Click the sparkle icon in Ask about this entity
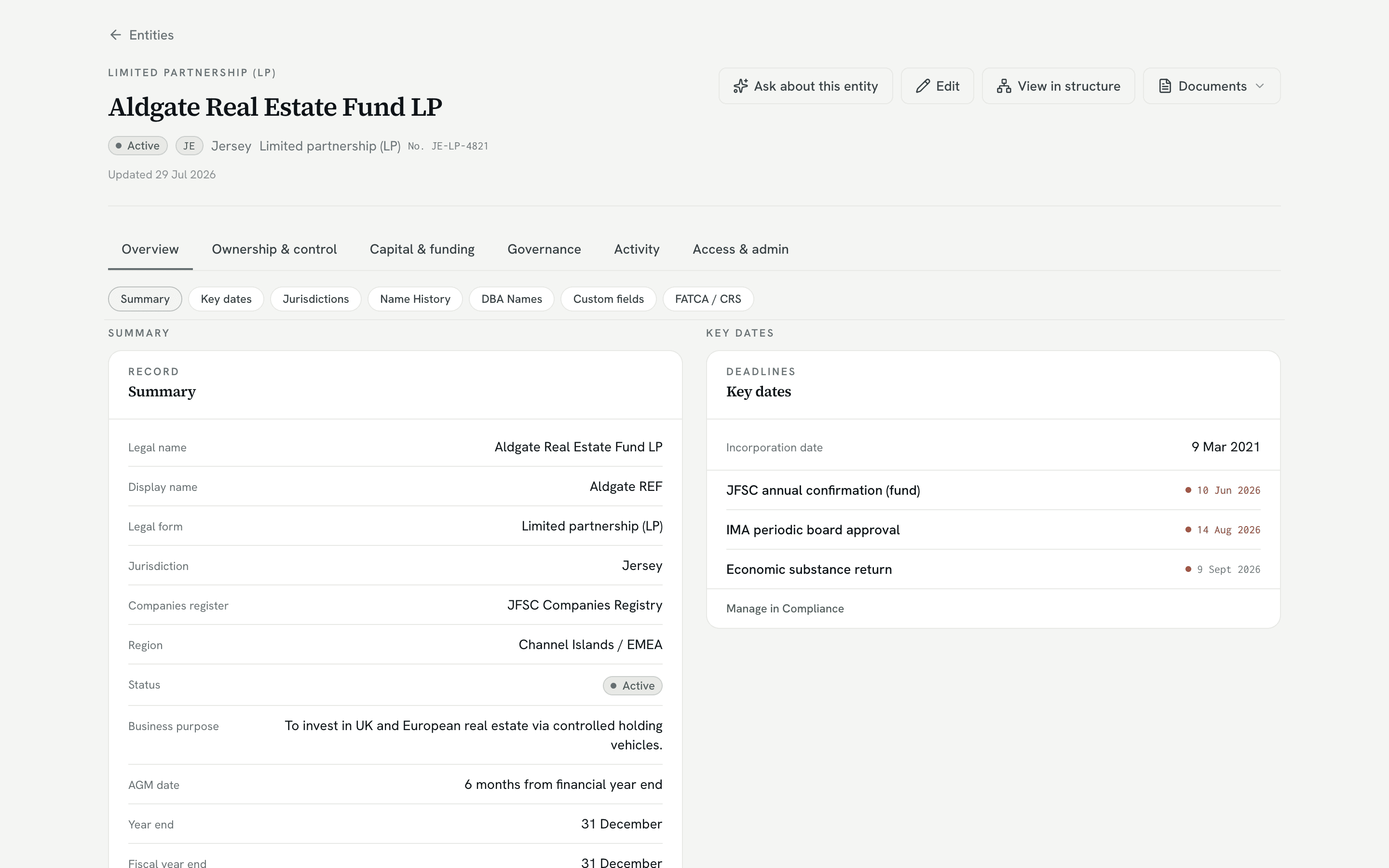Image resolution: width=1389 pixels, height=868 pixels. point(740,86)
